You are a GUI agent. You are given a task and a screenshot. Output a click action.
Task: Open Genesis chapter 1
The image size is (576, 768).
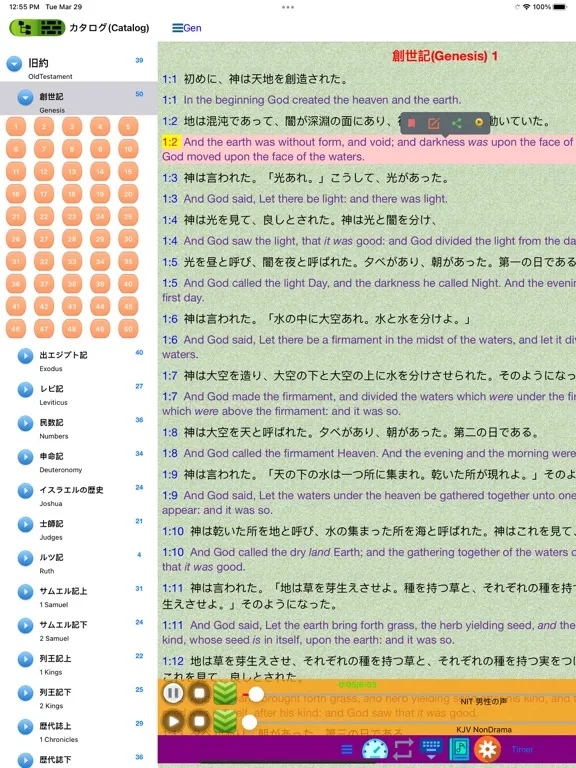(16, 127)
